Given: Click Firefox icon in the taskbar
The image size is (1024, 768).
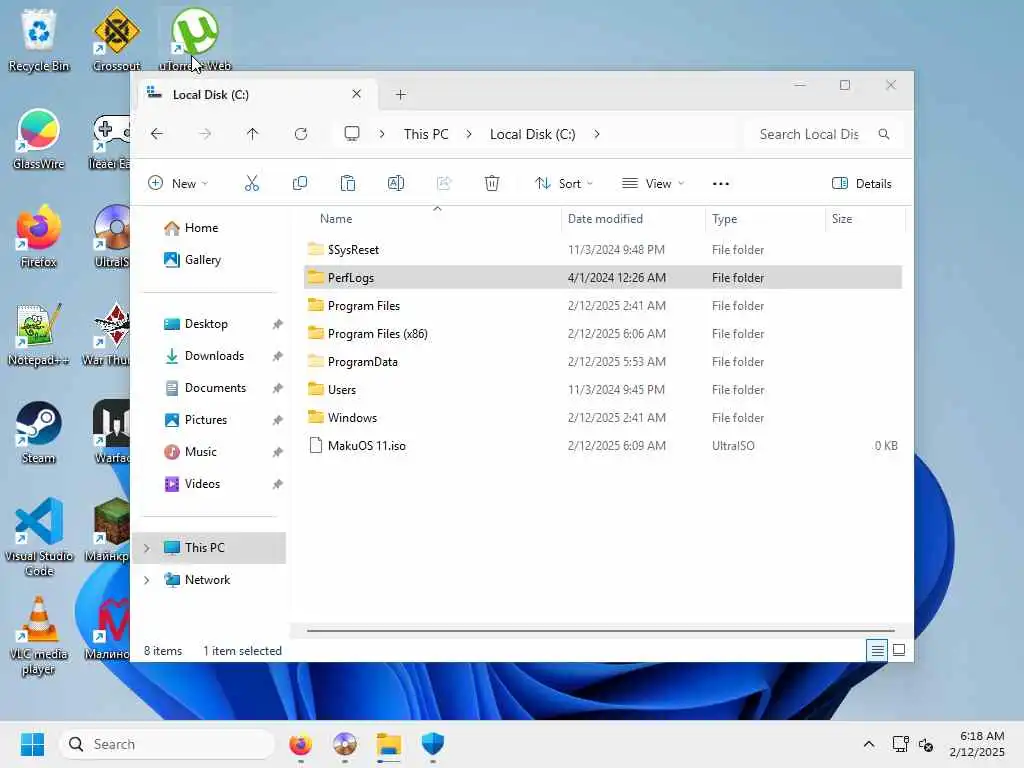Looking at the screenshot, I should (x=300, y=744).
